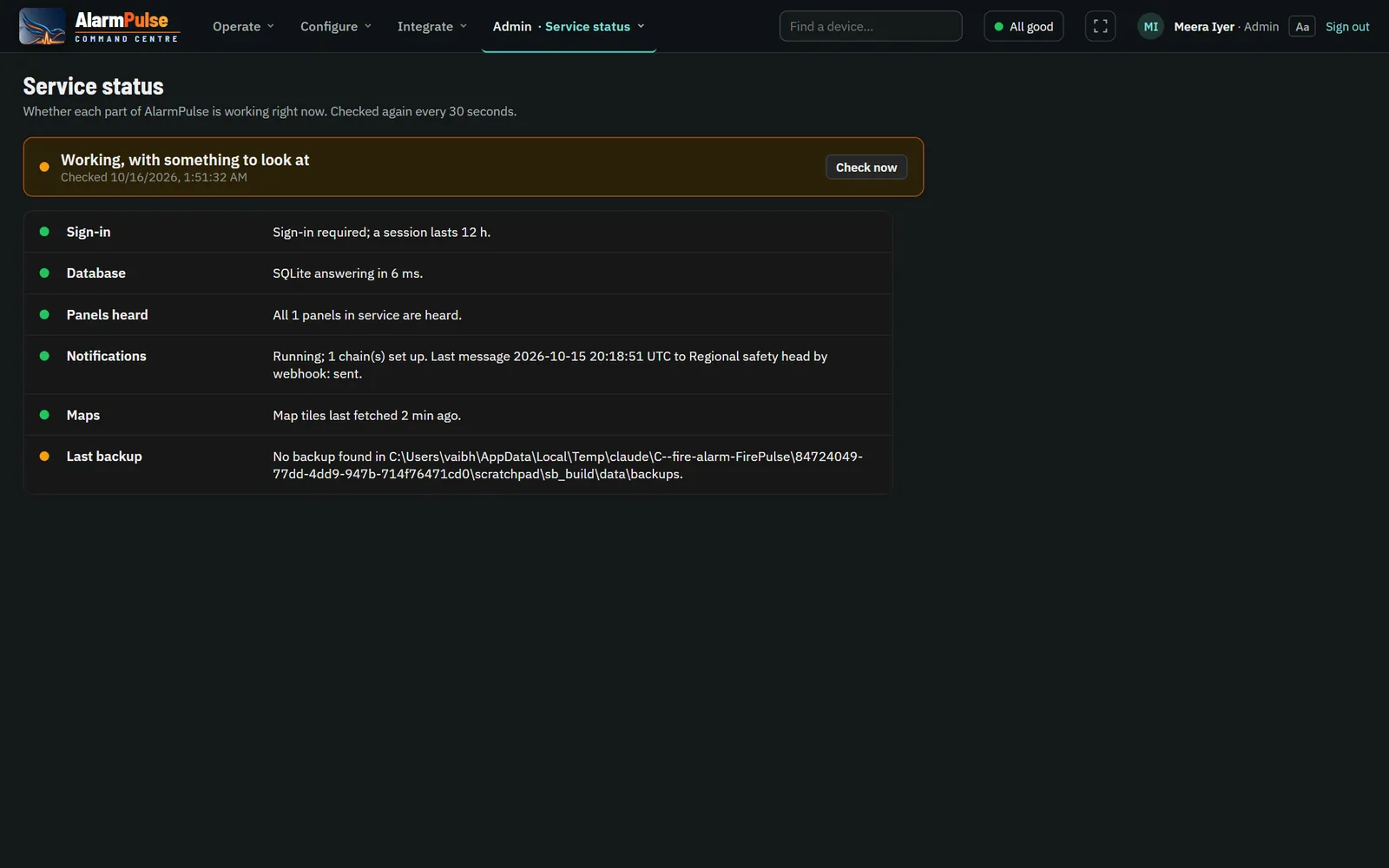Select the Service status page heading
The height and width of the screenshot is (868, 1389).
click(93, 86)
